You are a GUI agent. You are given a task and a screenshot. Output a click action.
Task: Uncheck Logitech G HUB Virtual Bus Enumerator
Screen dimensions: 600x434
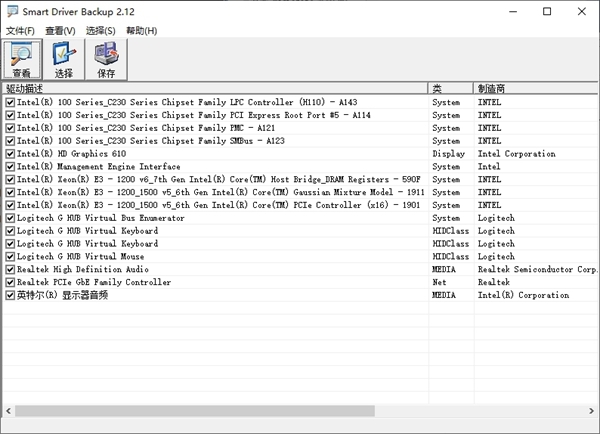click(10, 218)
